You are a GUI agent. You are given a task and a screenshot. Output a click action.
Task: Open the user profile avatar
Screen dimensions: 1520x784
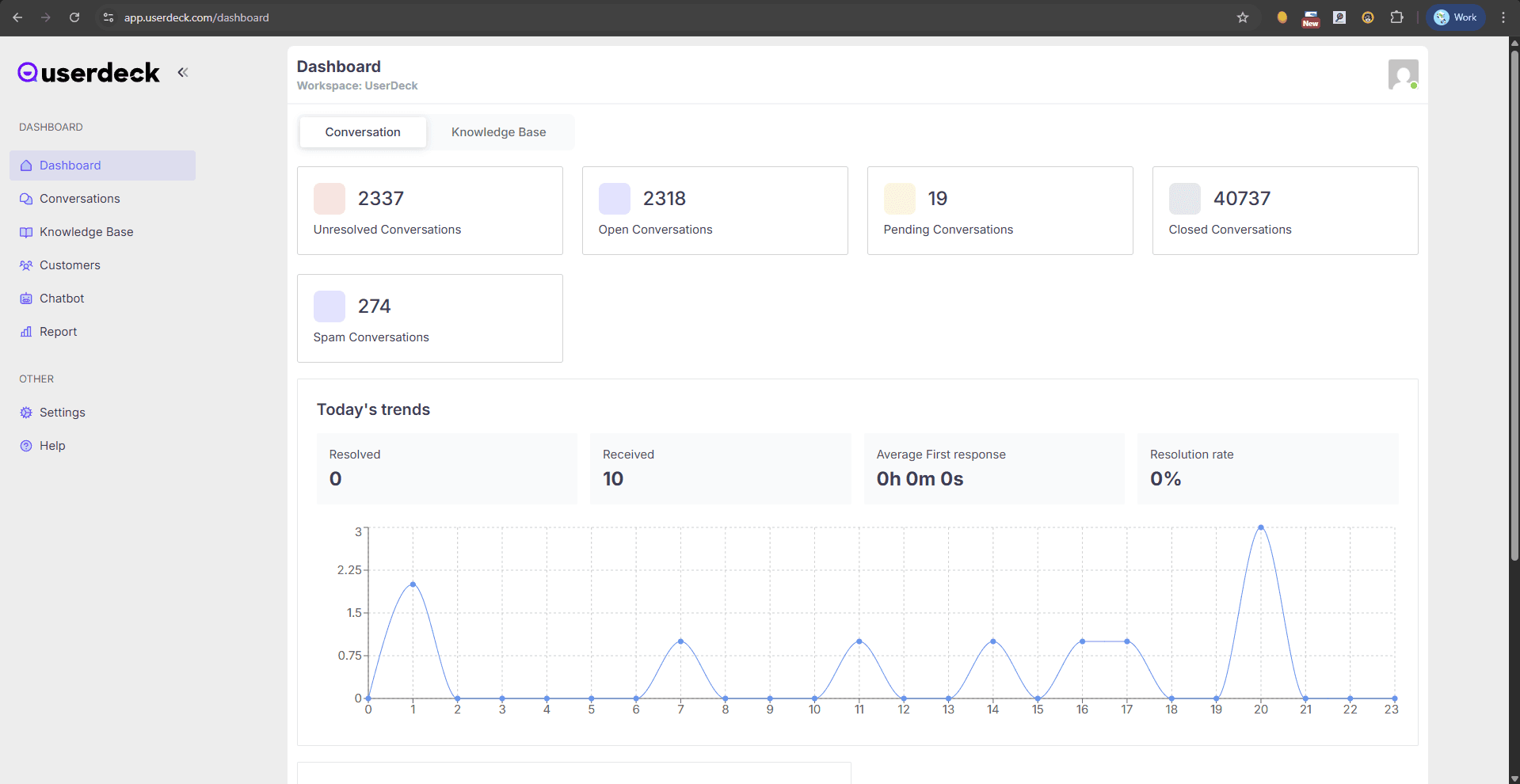tap(1403, 74)
